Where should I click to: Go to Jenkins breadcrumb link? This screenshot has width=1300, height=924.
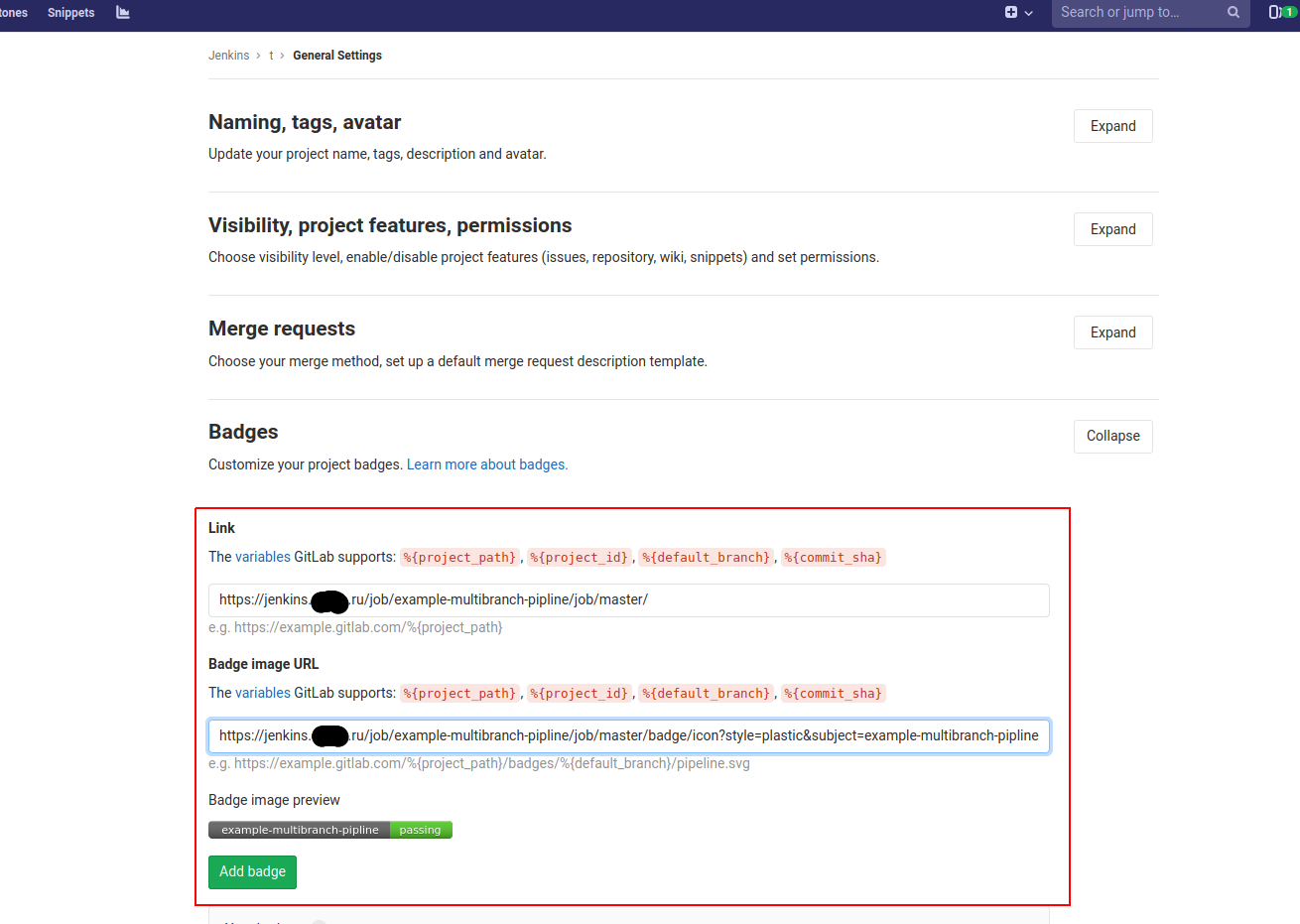[228, 56]
